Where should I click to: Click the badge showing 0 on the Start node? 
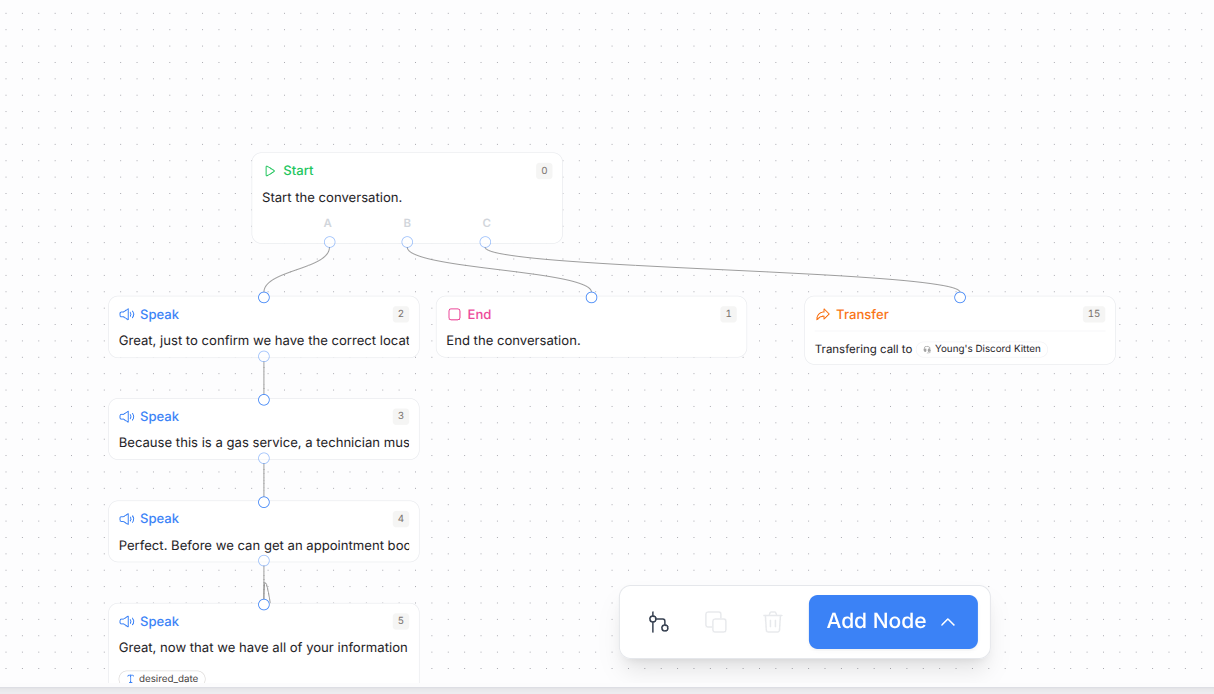[544, 170]
